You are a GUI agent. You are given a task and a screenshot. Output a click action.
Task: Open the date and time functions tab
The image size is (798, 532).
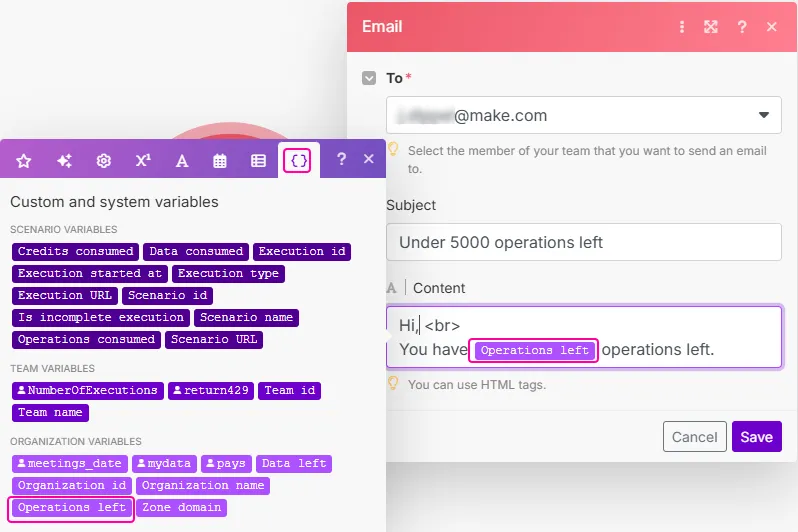[x=220, y=160]
